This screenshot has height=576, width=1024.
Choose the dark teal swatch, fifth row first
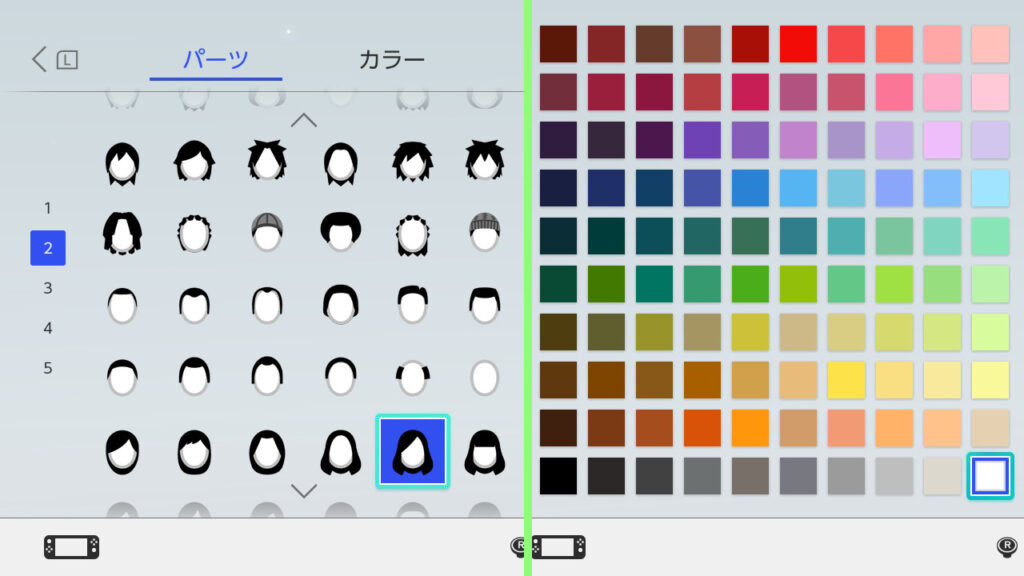coord(558,236)
